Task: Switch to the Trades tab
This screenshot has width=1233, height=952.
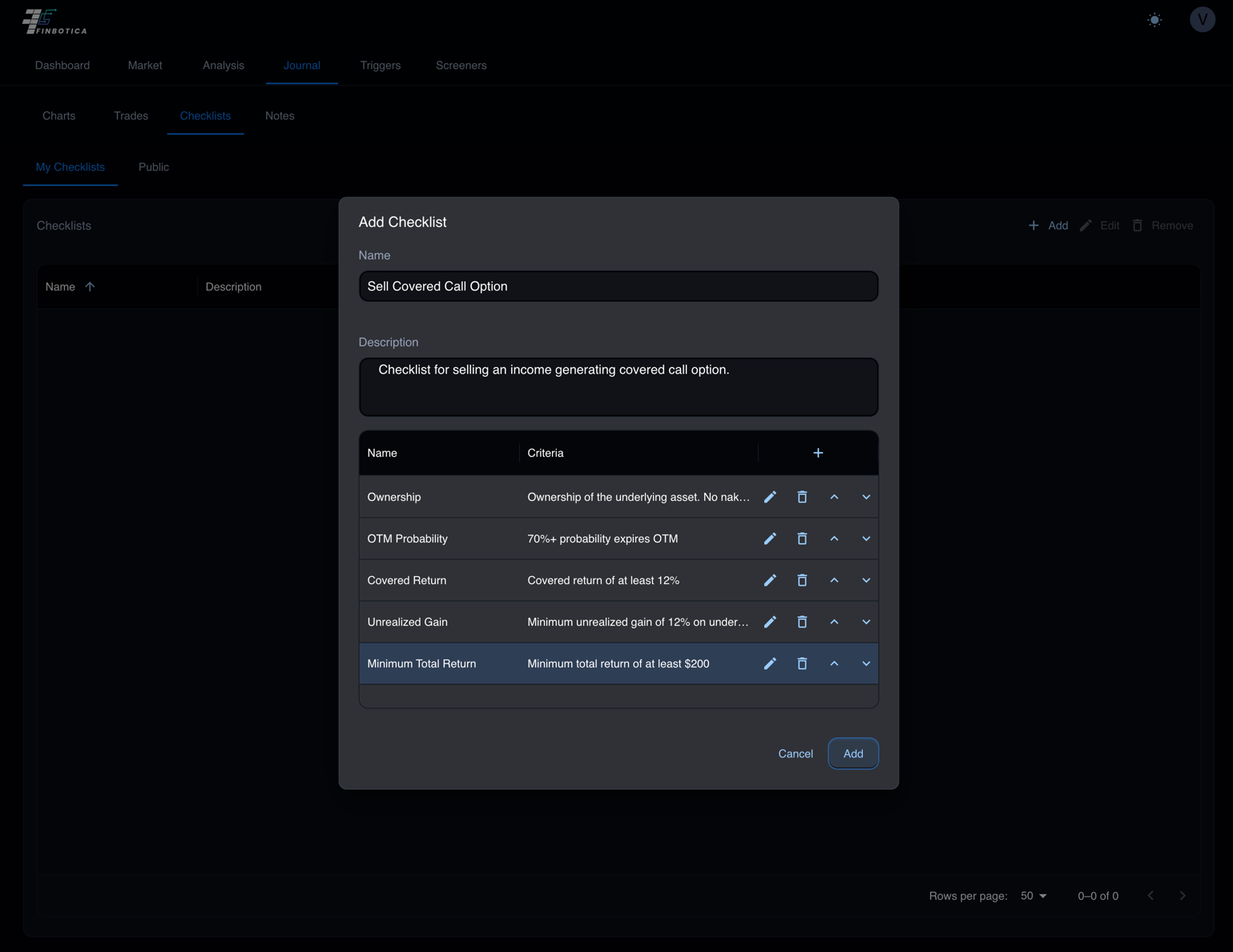Action: click(x=131, y=116)
